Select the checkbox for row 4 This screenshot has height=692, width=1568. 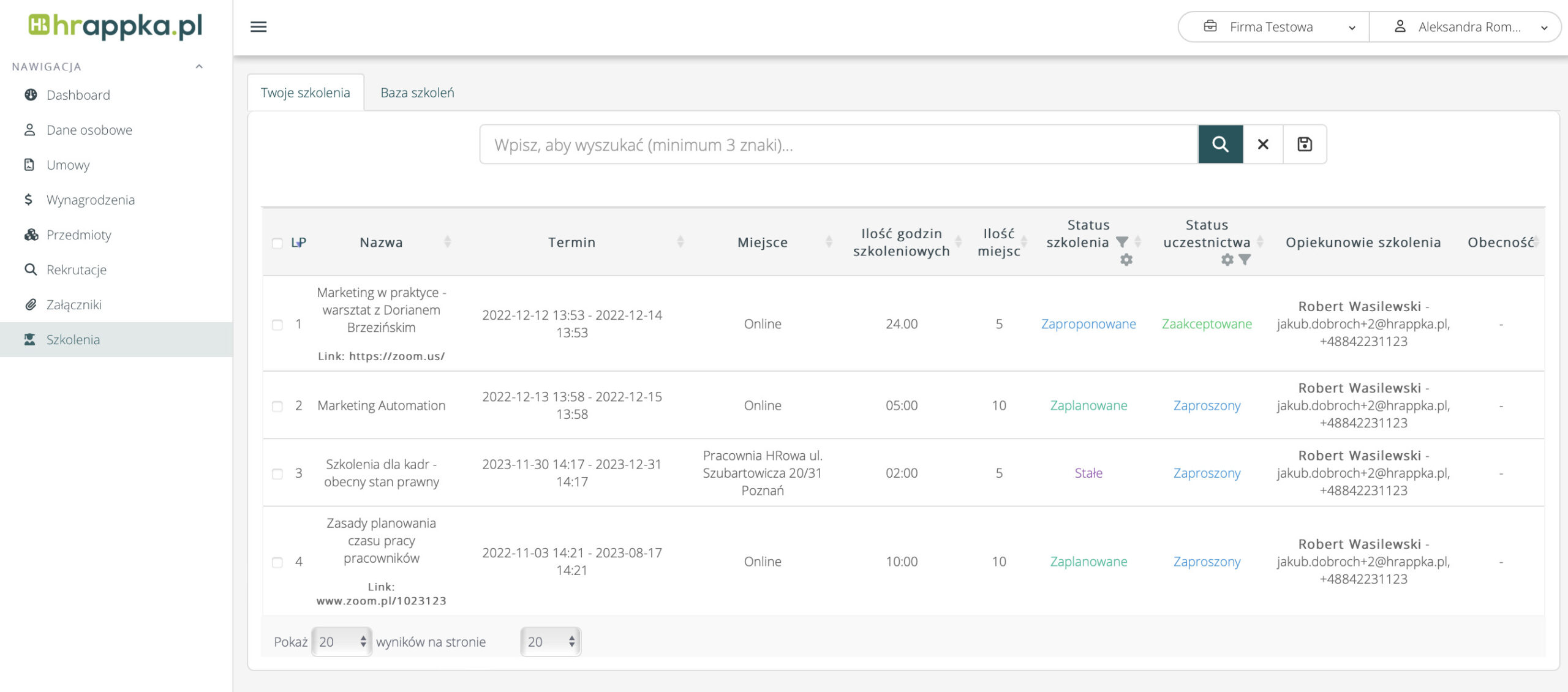277,563
